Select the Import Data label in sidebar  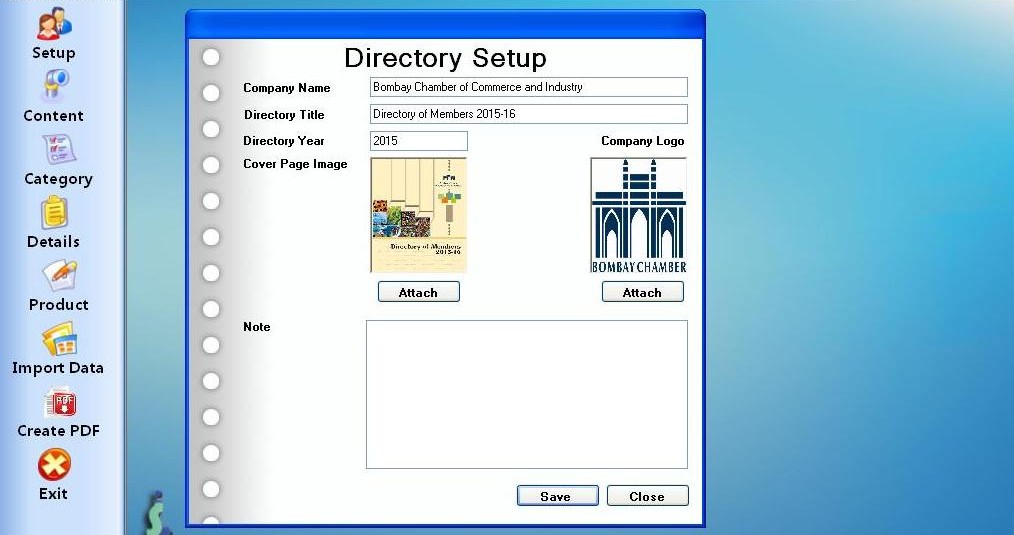click(x=58, y=368)
